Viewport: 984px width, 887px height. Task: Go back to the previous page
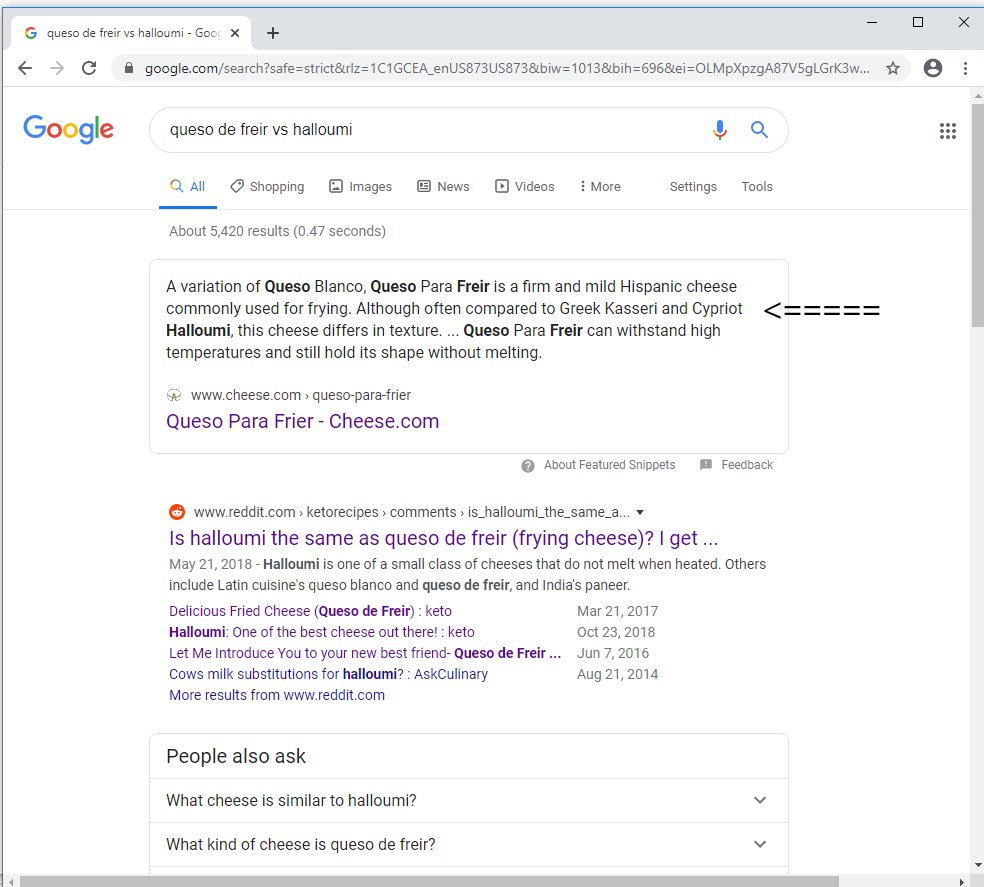25,68
